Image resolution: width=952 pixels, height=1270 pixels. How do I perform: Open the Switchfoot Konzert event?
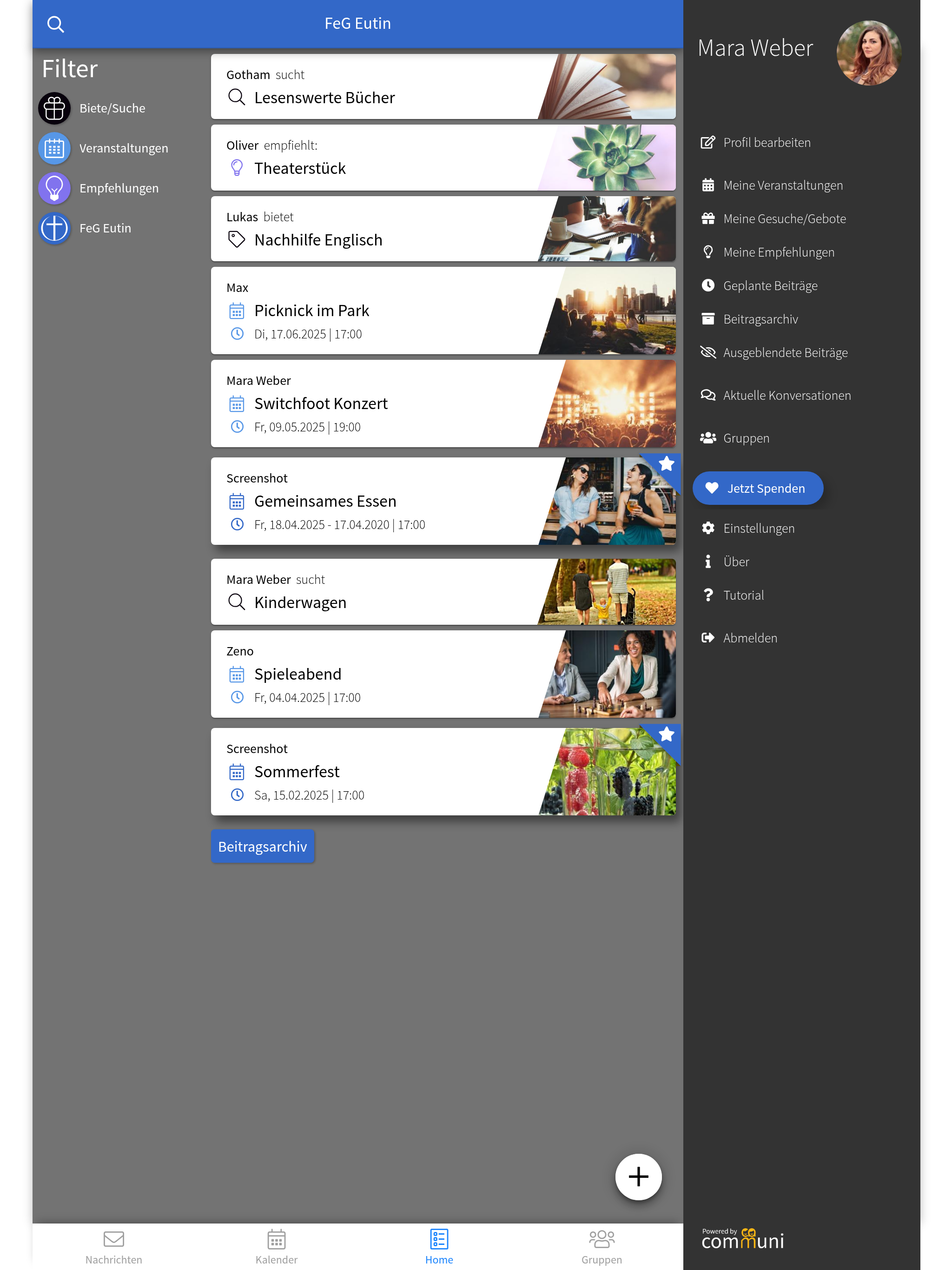(443, 403)
